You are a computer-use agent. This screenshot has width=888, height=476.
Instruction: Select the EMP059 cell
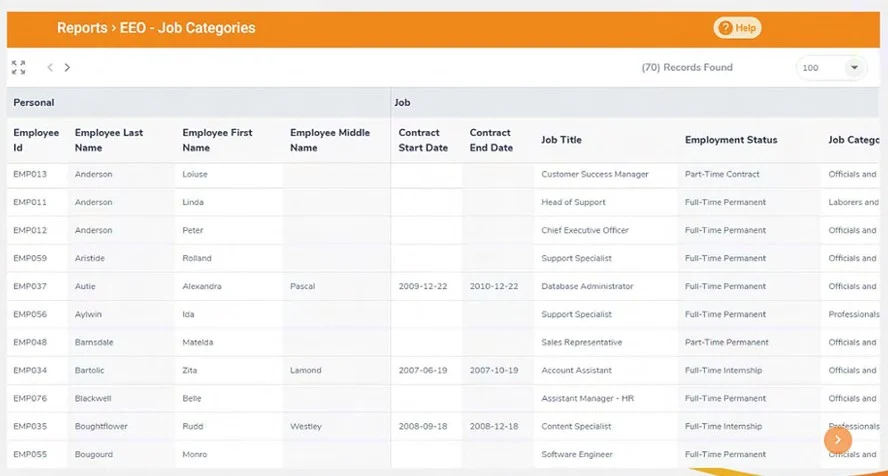pyautogui.click(x=30, y=258)
